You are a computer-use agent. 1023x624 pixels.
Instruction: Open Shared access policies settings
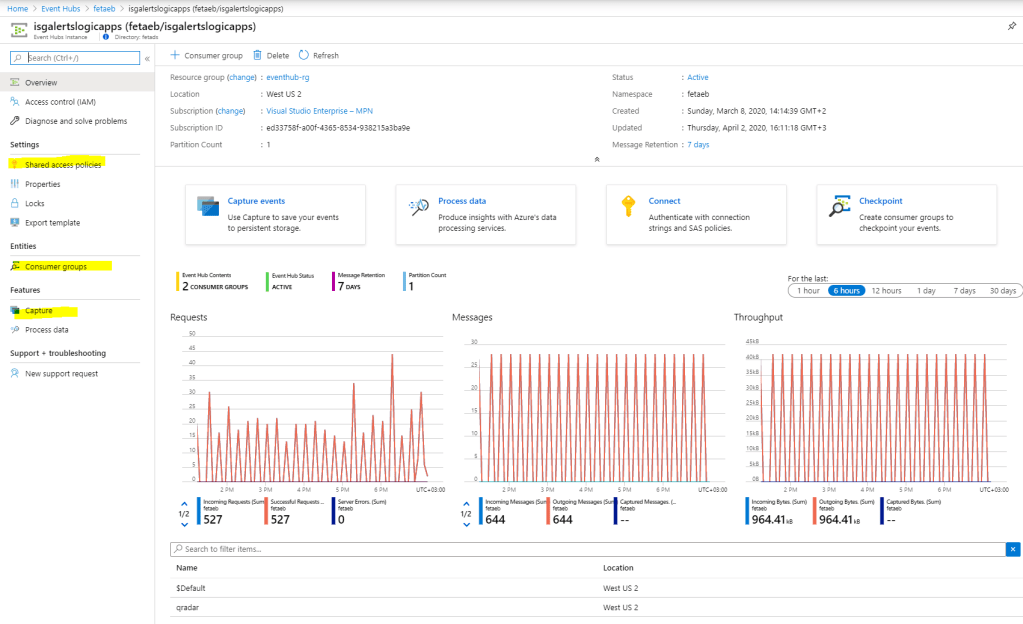click(63, 164)
